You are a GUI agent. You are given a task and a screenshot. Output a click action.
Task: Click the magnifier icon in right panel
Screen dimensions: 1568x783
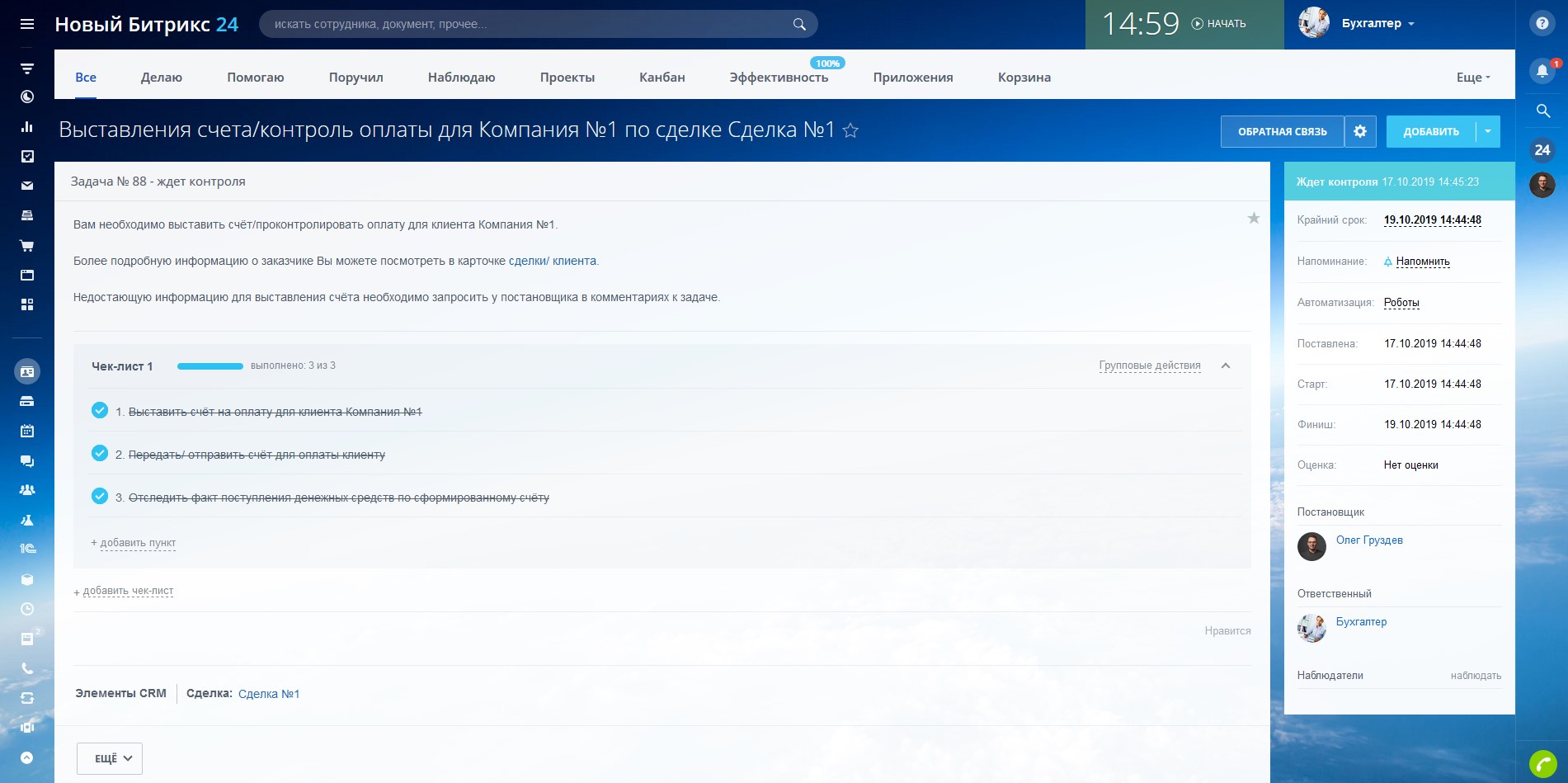point(1542,111)
